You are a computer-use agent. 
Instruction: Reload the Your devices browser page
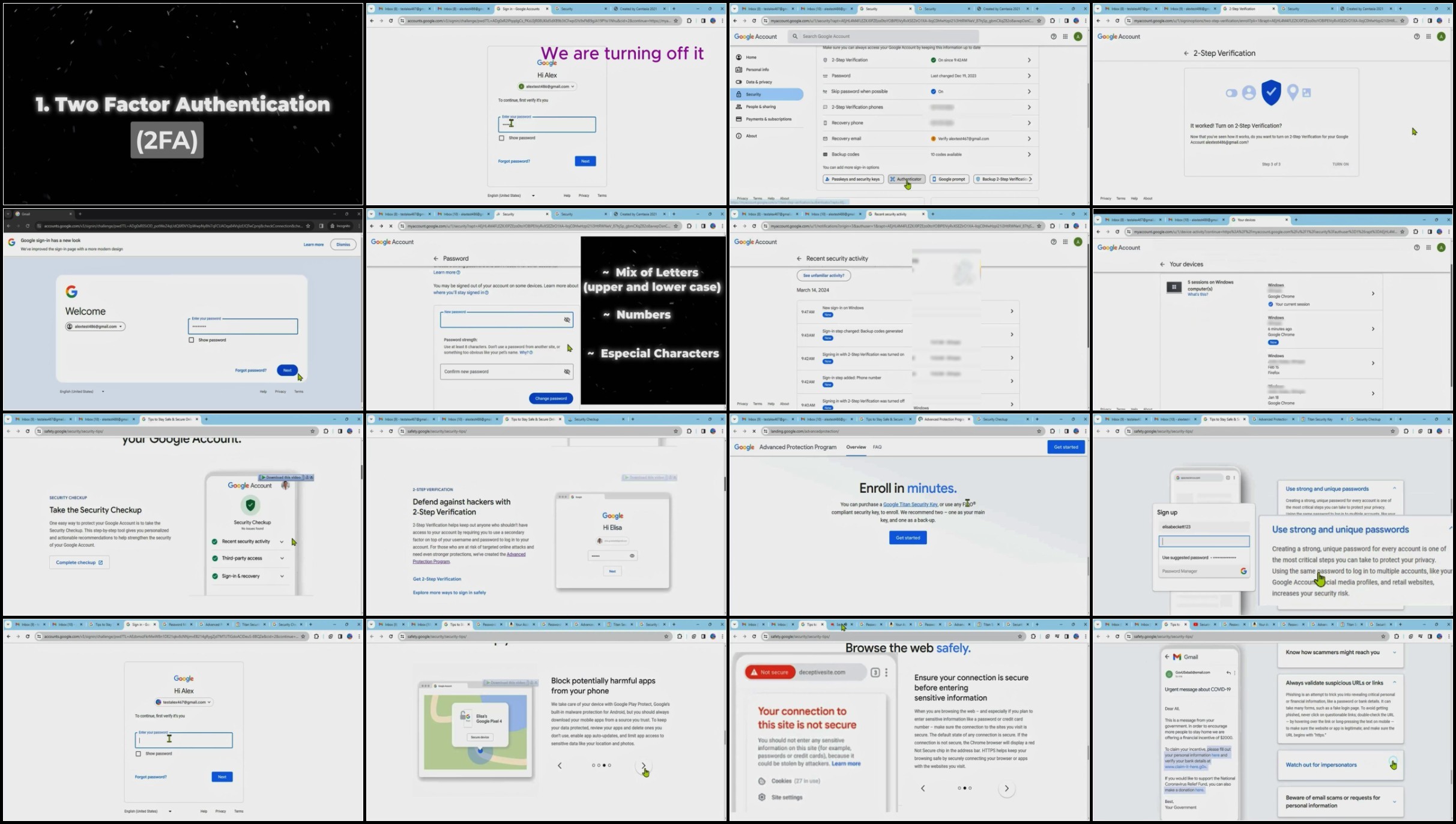[1117, 232]
